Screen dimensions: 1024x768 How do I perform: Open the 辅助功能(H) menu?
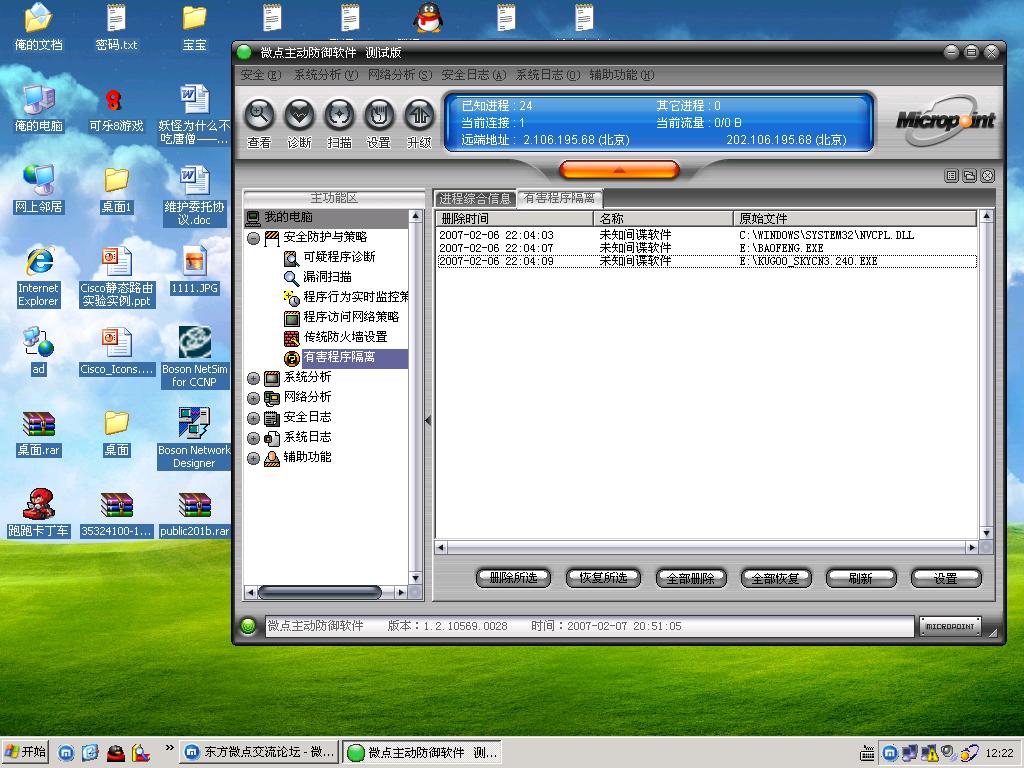(622, 75)
